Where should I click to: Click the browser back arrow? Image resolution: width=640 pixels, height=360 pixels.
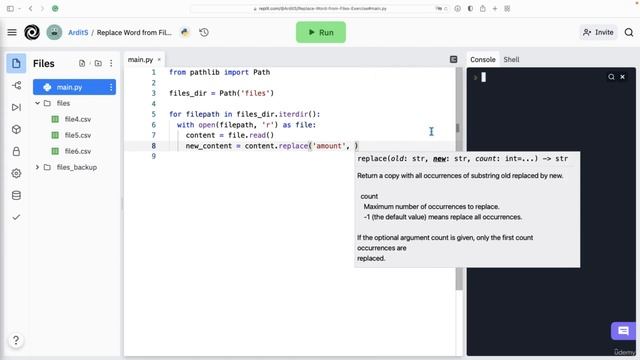point(31,8)
